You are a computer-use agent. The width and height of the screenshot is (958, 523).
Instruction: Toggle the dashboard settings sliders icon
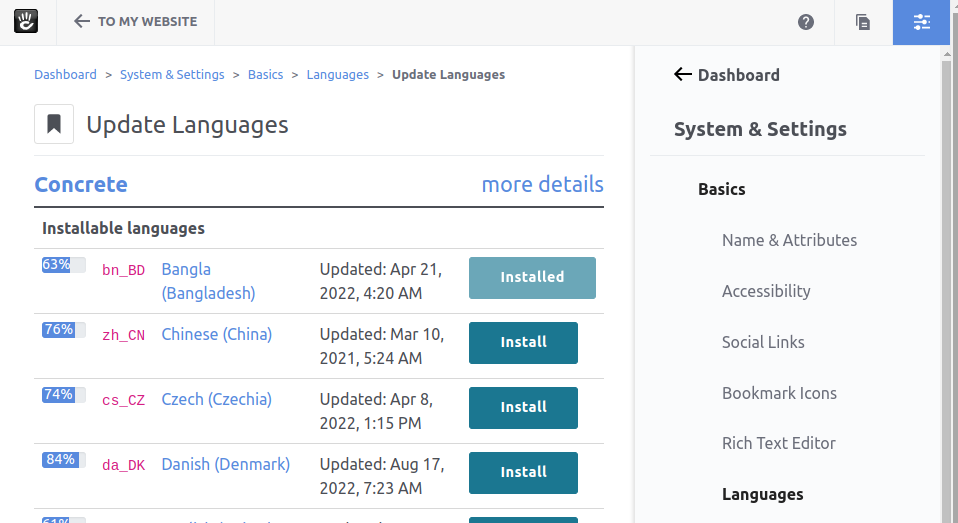921,22
